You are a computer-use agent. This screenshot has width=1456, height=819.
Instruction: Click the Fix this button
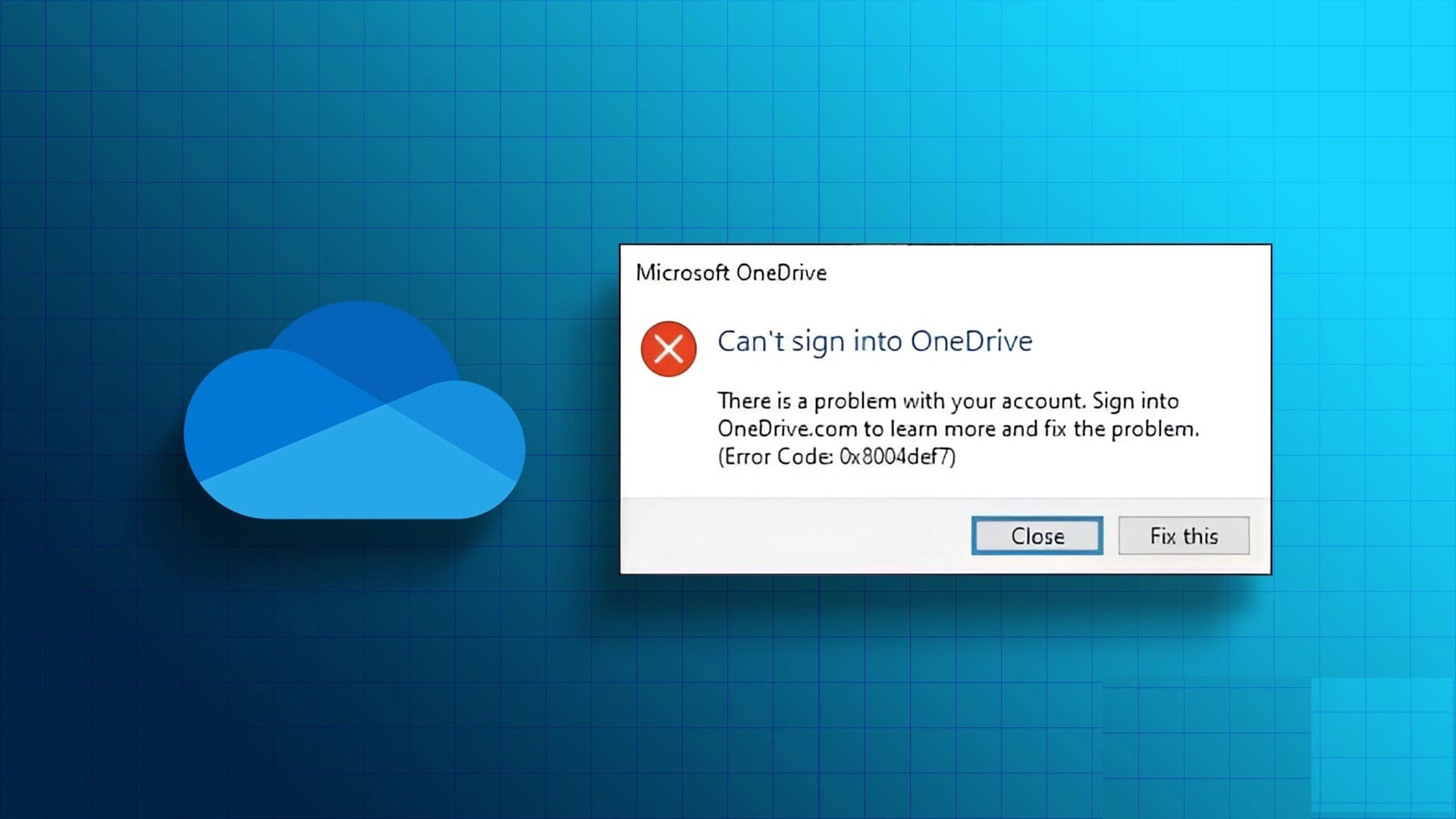(1184, 535)
